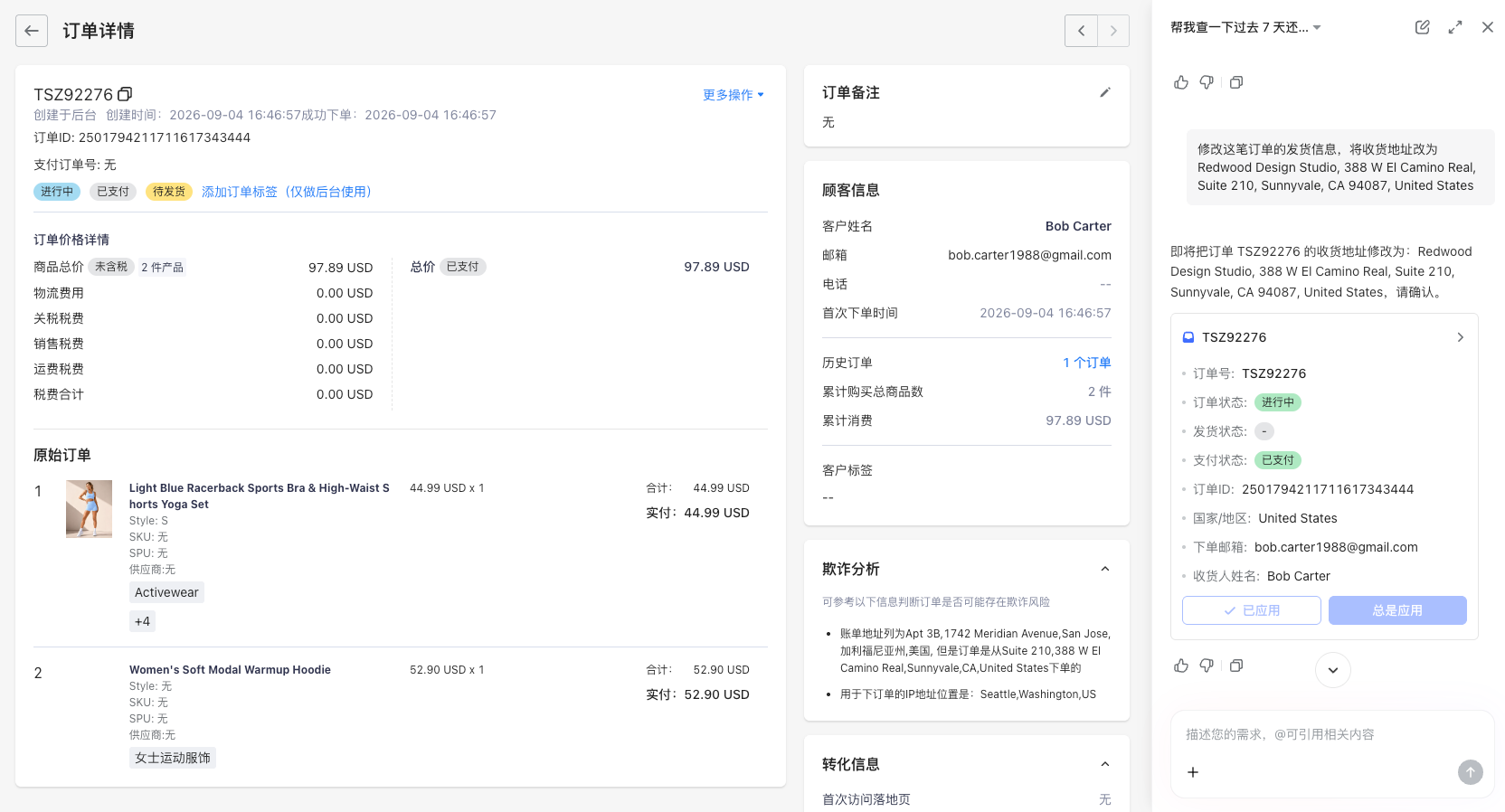Like the top assistant message
This screenshot has height=812, width=1505.
pos(1181,82)
